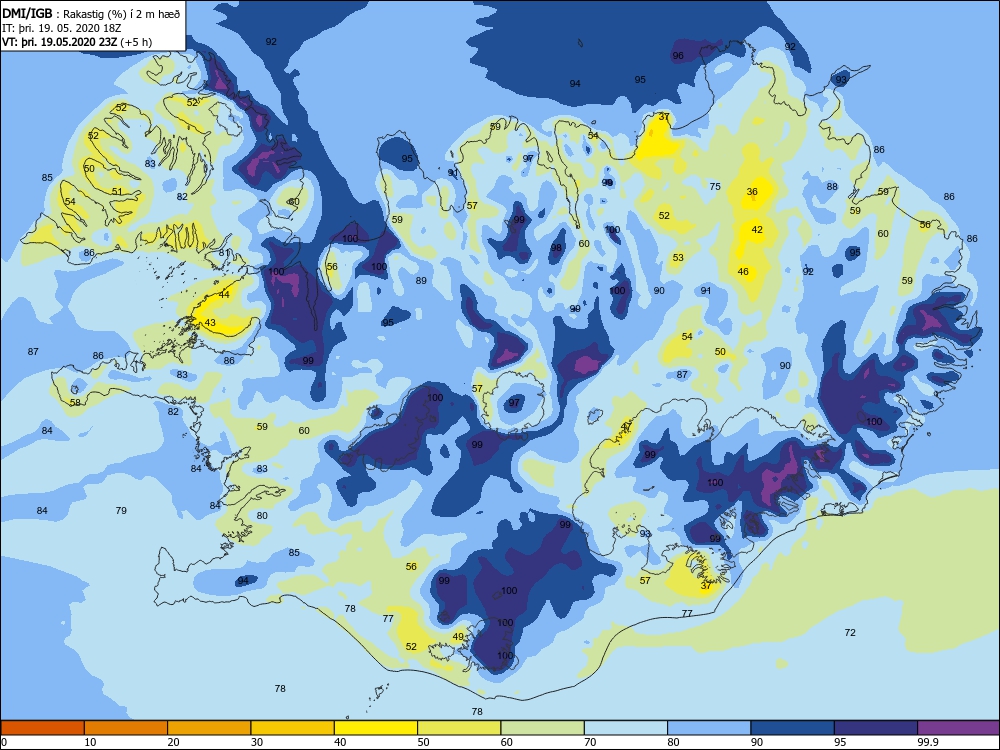This screenshot has height=750, width=1000.
Task: Click the title 'DMI/IGB : Rakastig (%) í 2 m hæð'
Action: pos(92,13)
